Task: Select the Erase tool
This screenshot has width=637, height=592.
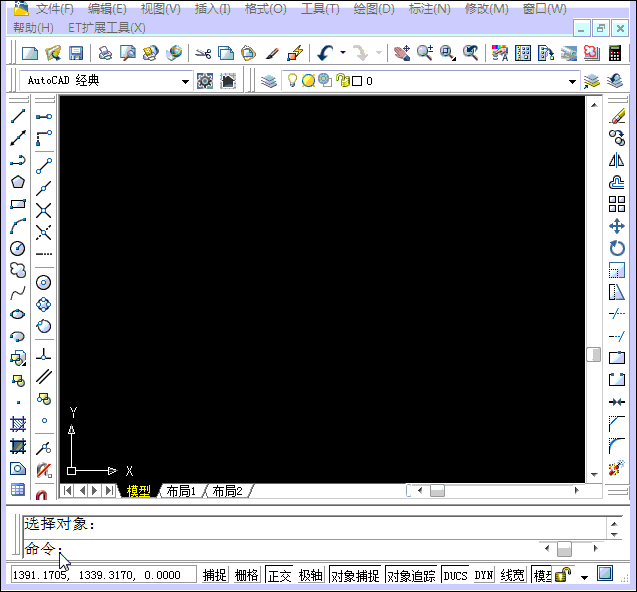Action: (x=617, y=116)
